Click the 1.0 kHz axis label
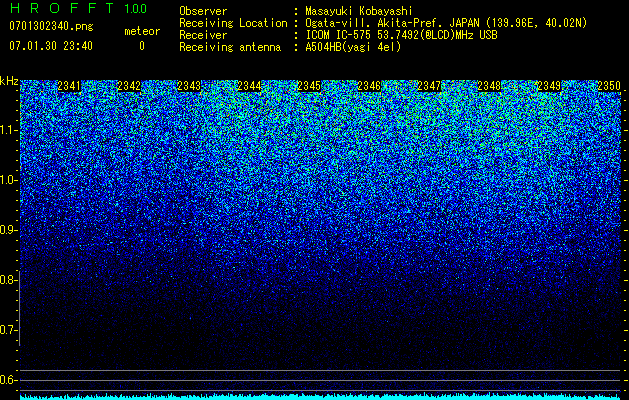 [8, 180]
